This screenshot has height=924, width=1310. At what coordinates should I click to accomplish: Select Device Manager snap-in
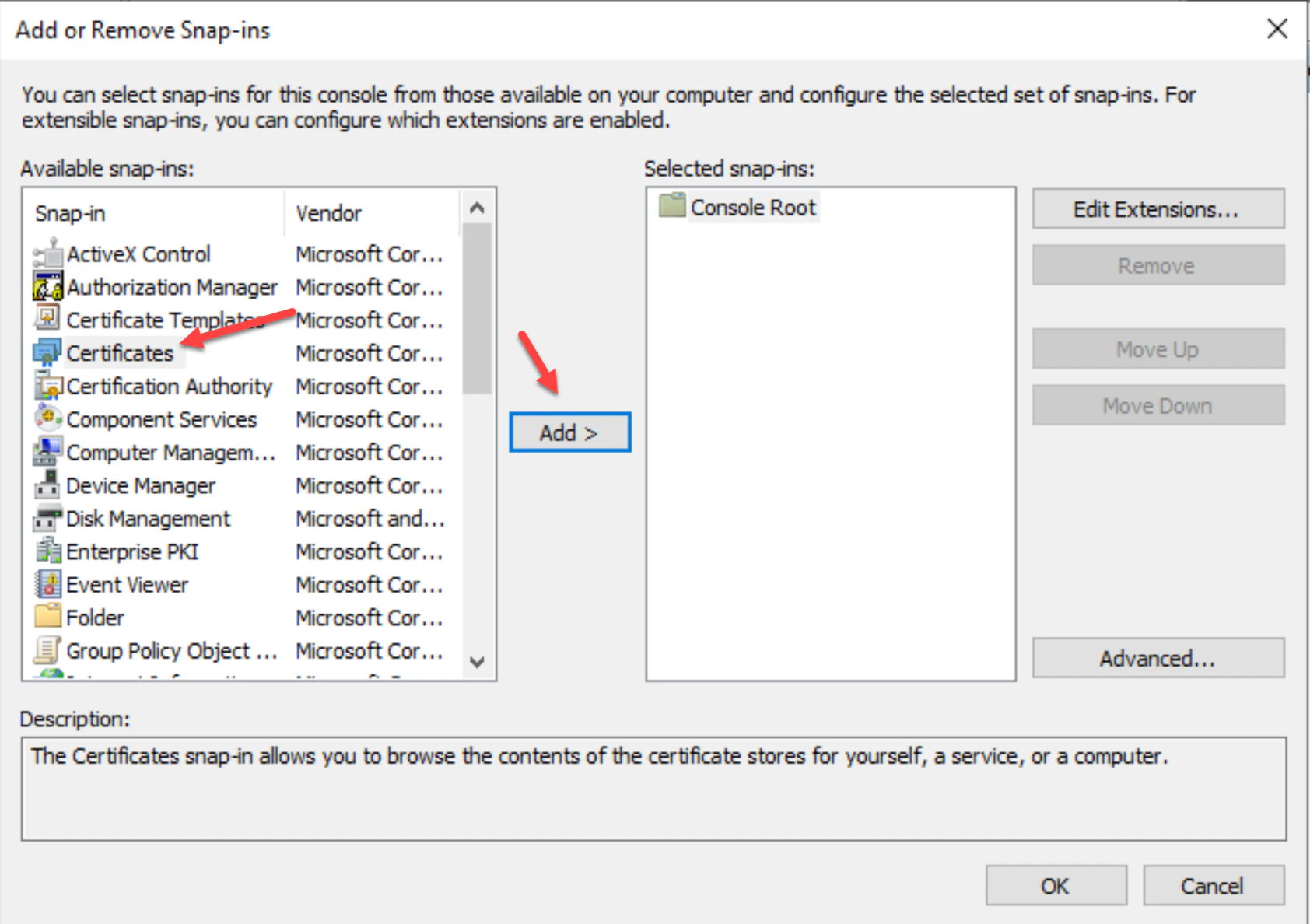[141, 485]
